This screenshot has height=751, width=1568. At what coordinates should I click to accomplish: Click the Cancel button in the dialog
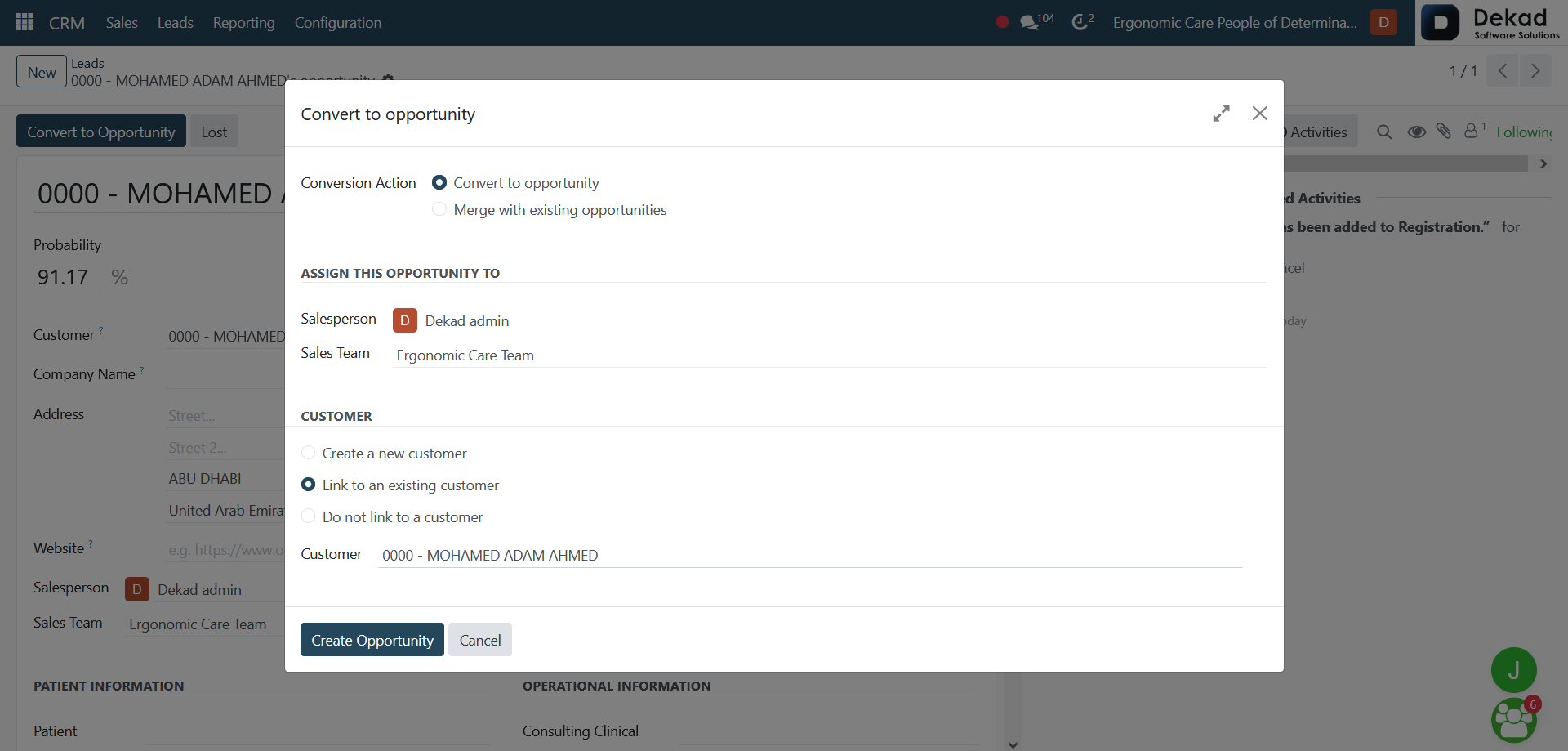(x=480, y=640)
